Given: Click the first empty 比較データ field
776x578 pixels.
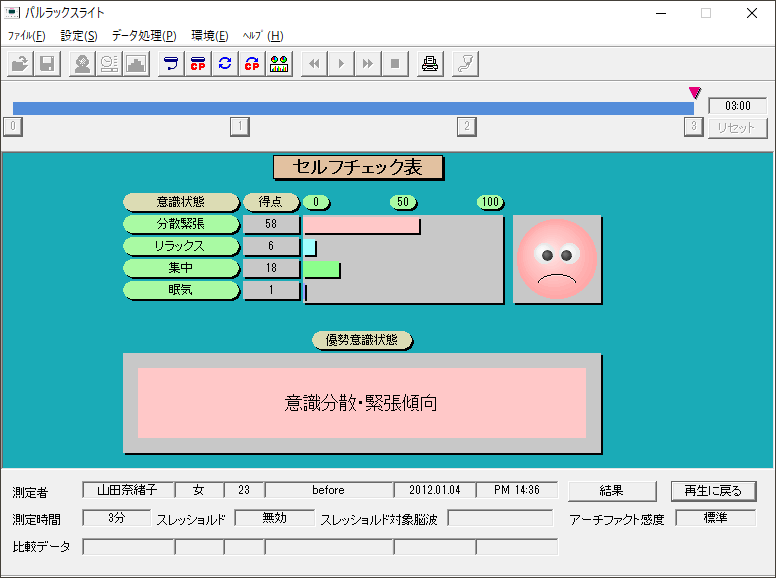Looking at the screenshot, I should click(x=128, y=547).
